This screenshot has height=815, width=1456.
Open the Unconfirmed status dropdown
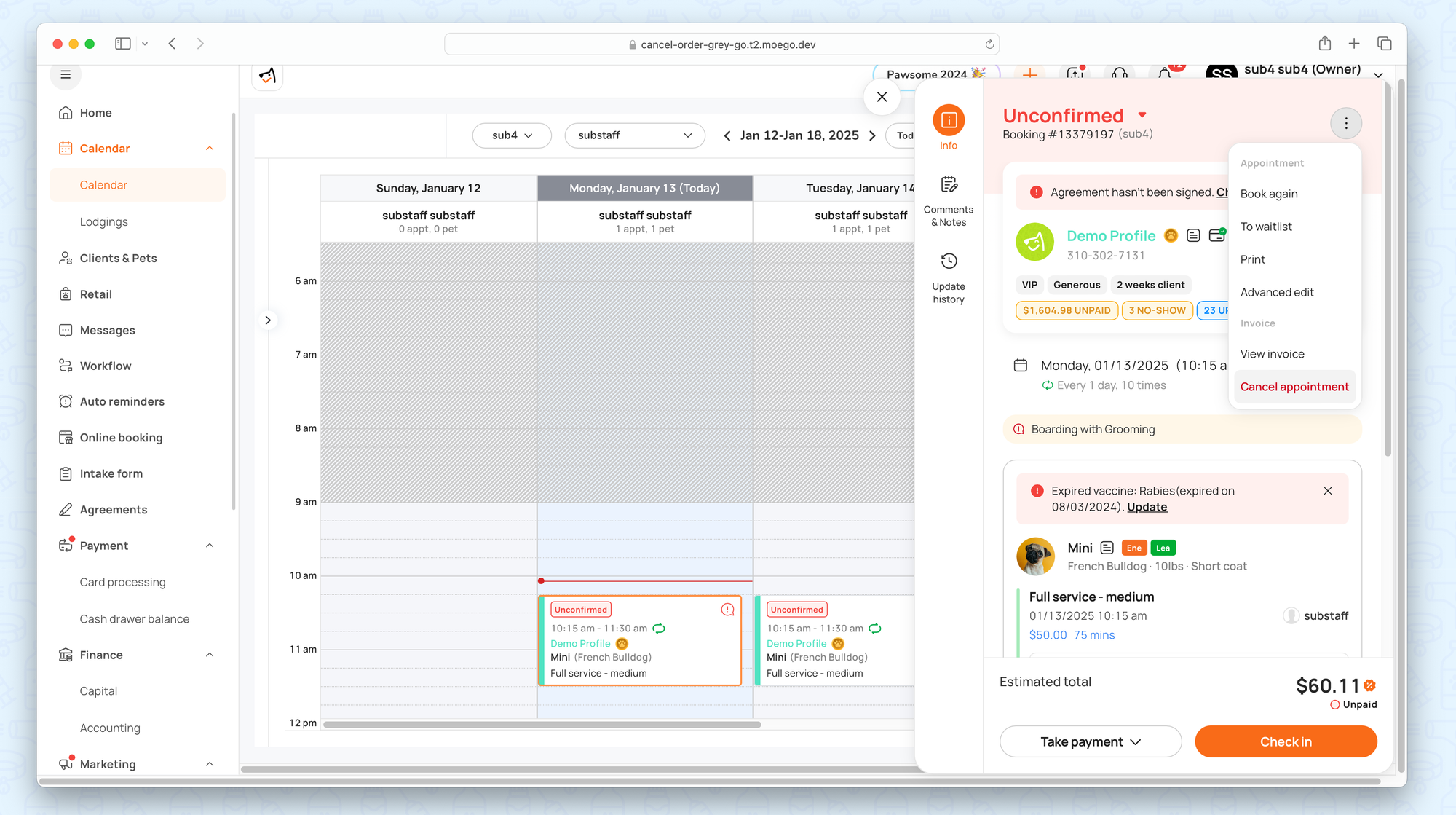pos(1142,115)
